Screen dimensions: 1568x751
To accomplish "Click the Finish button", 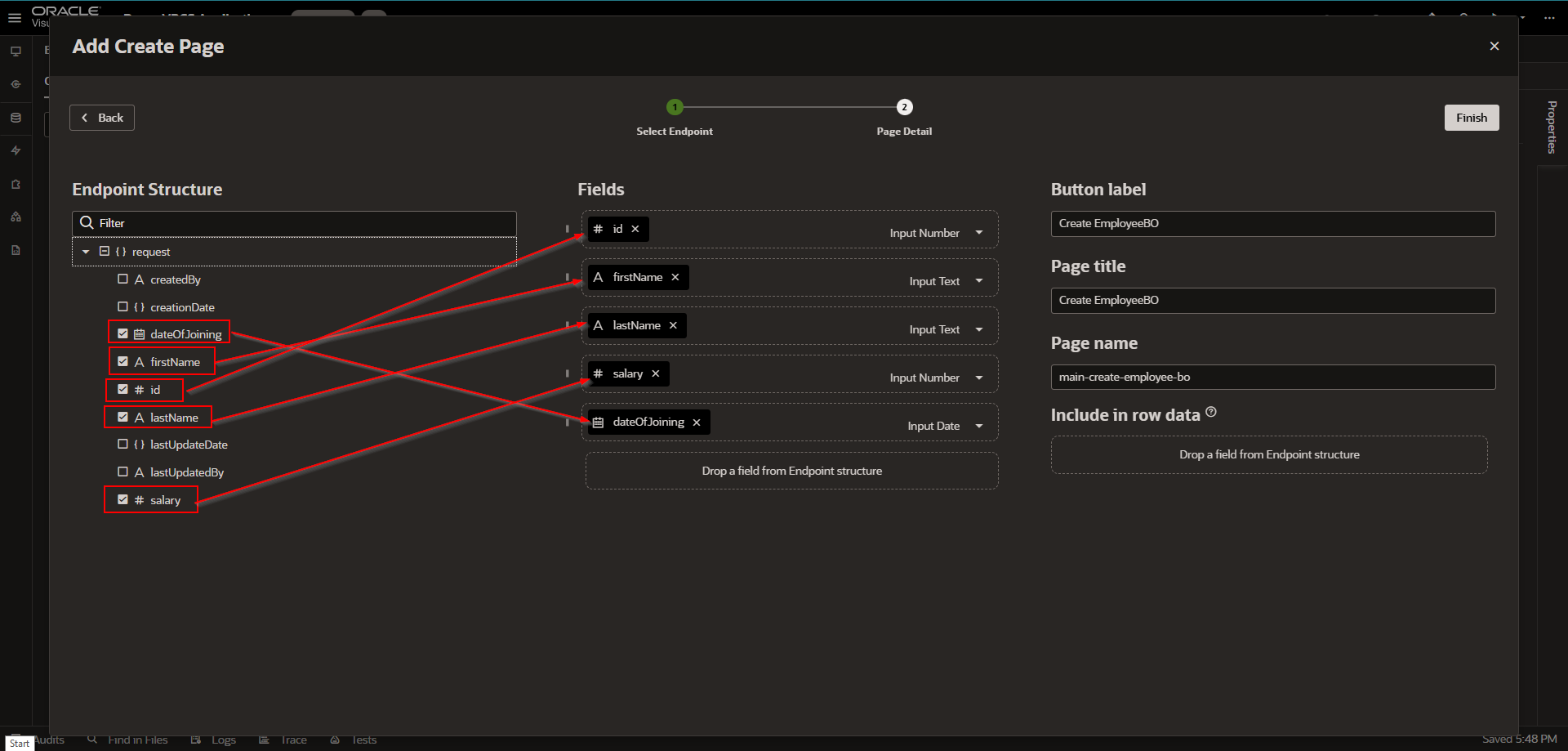I will (x=1472, y=117).
